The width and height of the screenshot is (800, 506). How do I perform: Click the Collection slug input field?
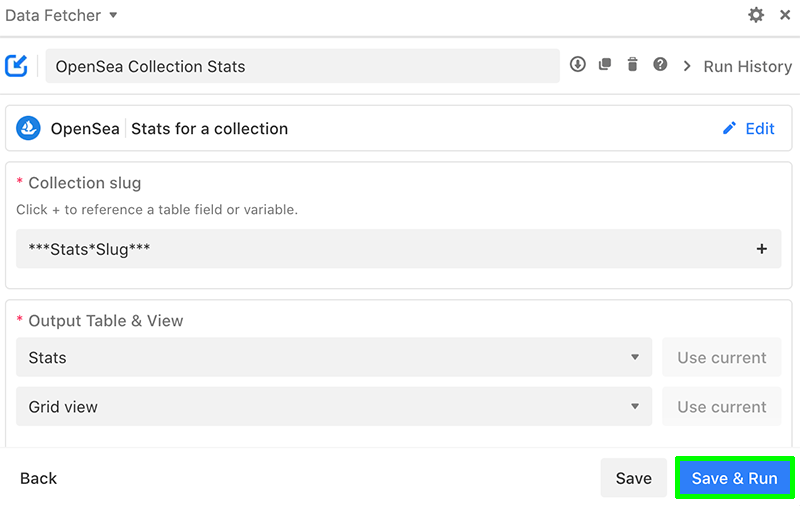[x=398, y=249]
